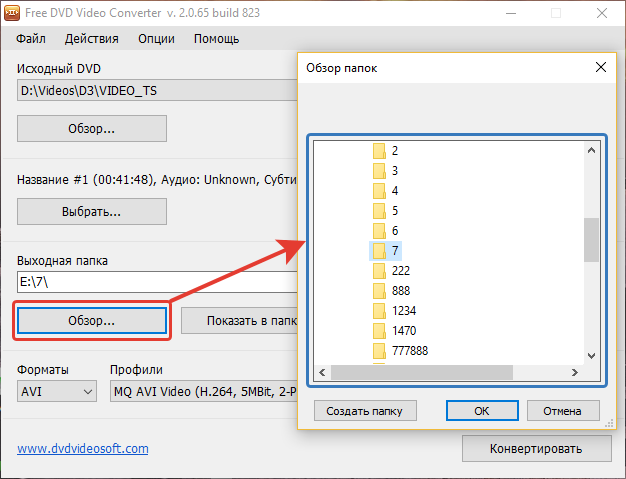Image resolution: width=626 pixels, height=479 pixels.
Task: Click the Конвертировать button
Action: click(x=537, y=449)
